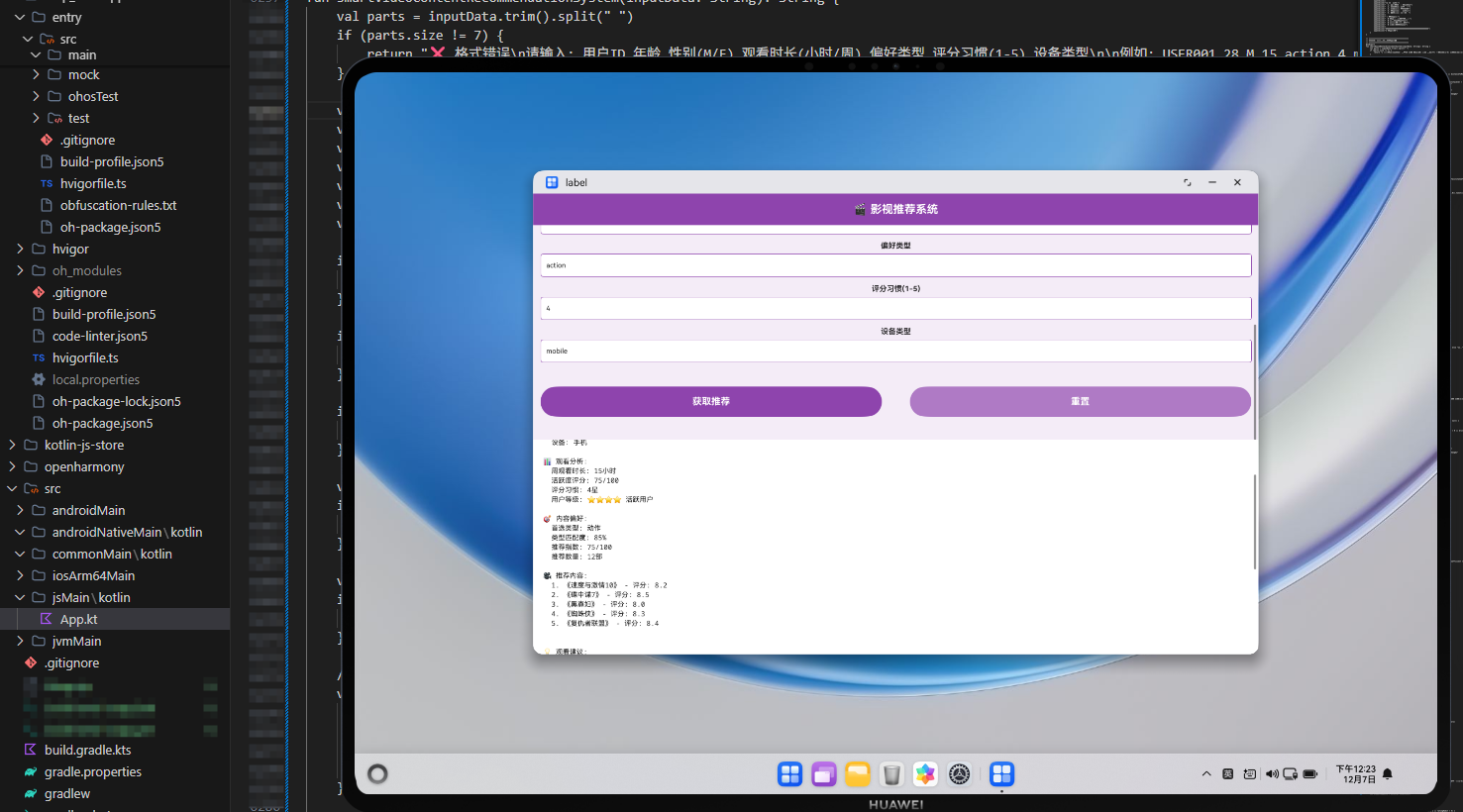The height and width of the screenshot is (812, 1463).
Task: Expand the test folder
Action: coord(36,118)
